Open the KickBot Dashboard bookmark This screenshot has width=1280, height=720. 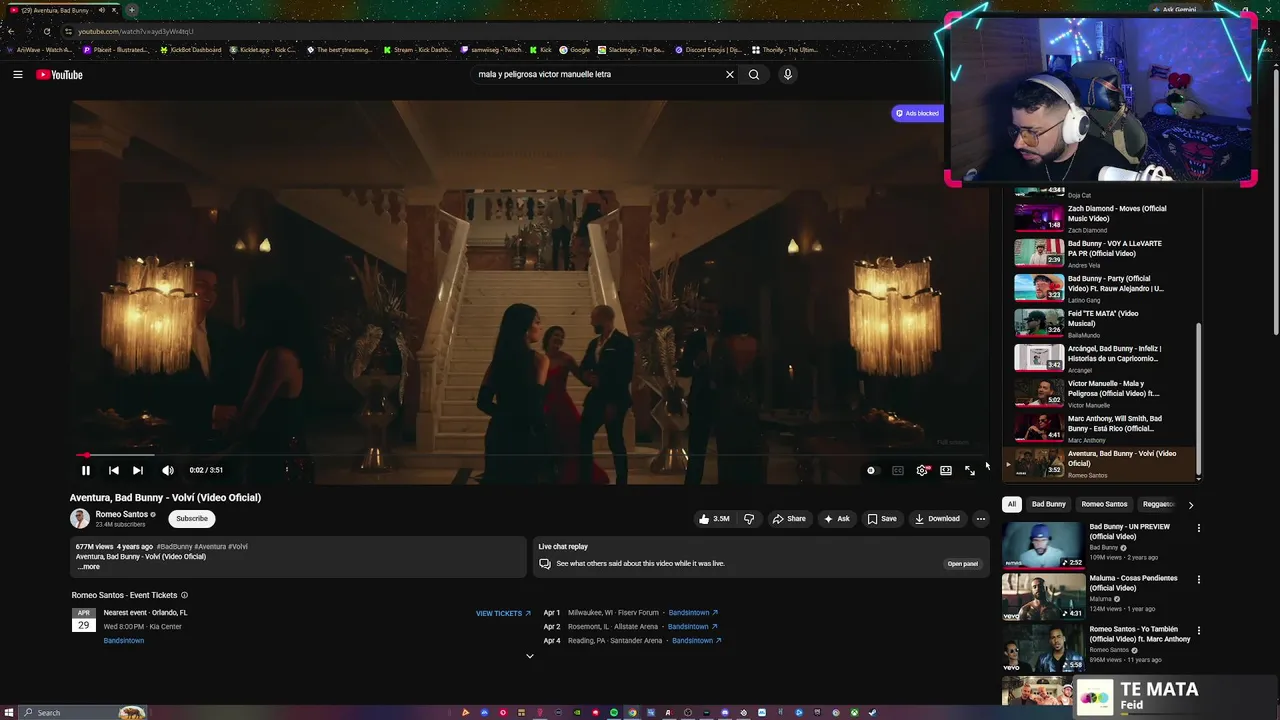(191, 50)
